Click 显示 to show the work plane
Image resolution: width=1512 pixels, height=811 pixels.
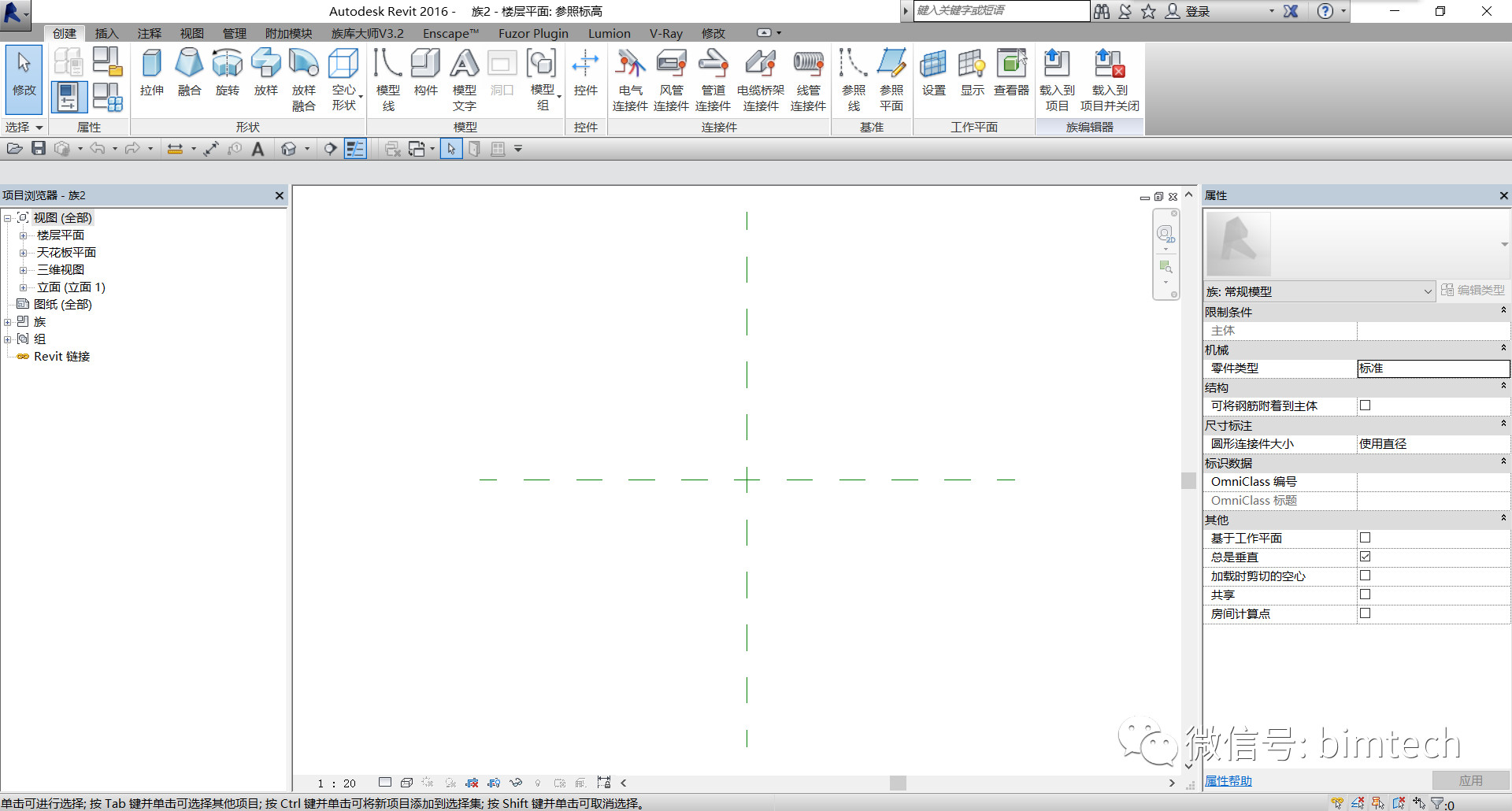[x=972, y=72]
